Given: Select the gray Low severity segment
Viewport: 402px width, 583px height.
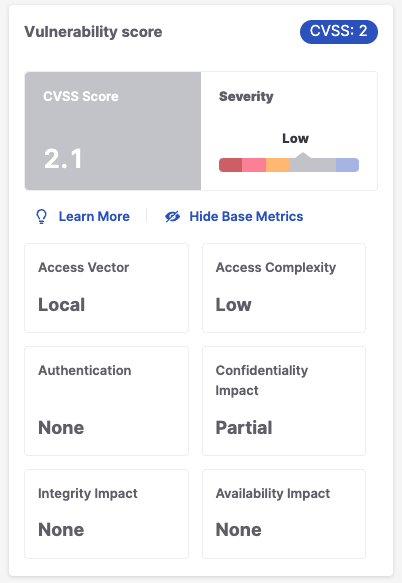Looking at the screenshot, I should (312, 165).
